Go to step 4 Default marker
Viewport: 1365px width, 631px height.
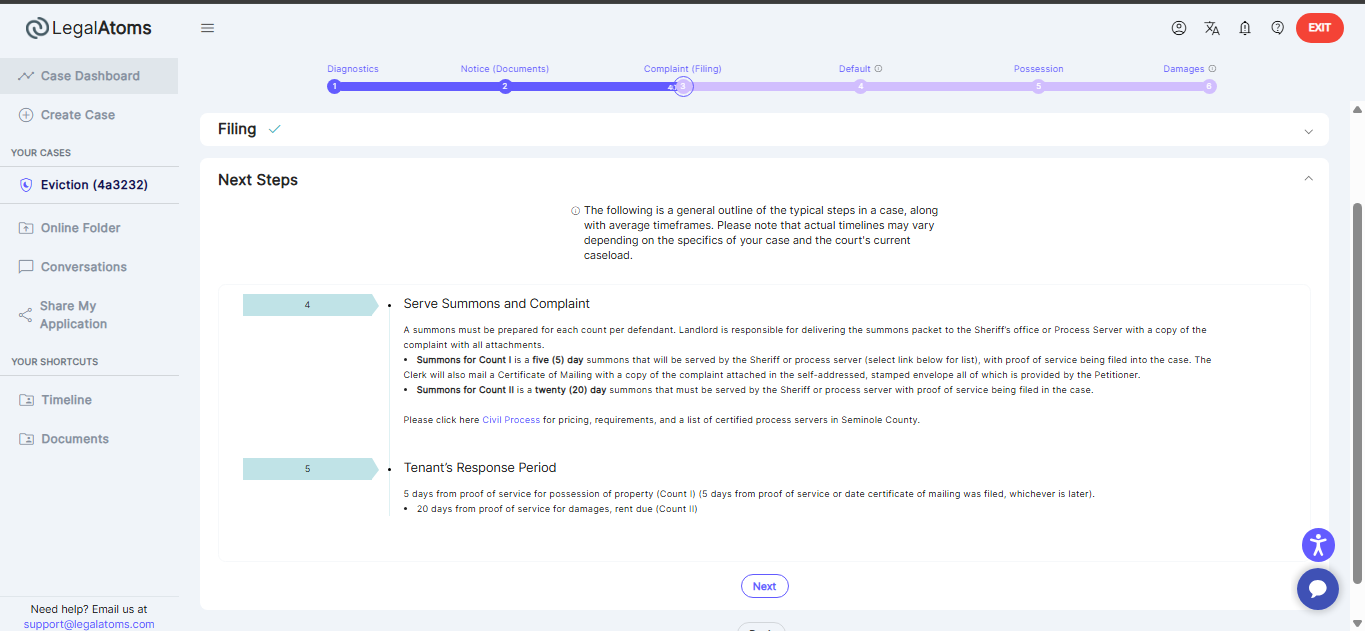click(x=860, y=87)
